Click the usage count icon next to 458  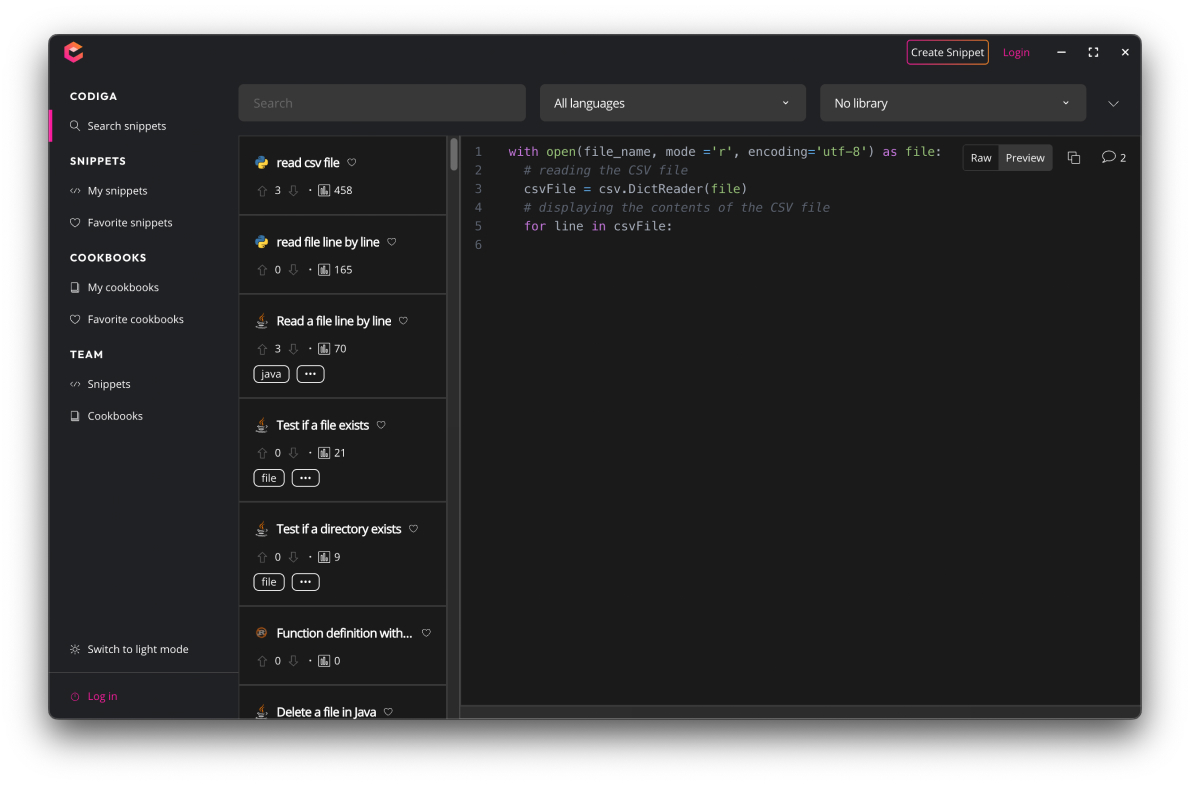(324, 191)
